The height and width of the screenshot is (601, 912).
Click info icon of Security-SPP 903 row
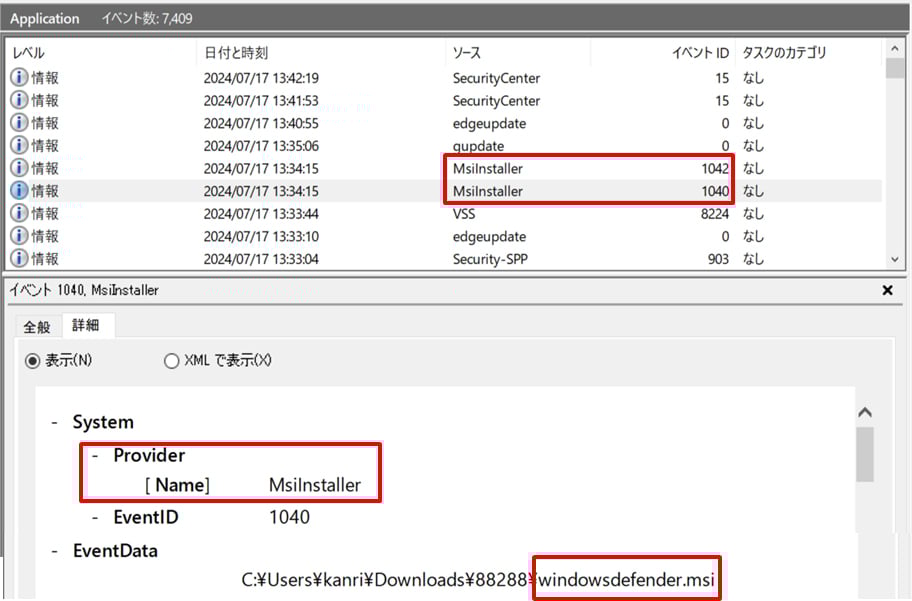coord(19,258)
